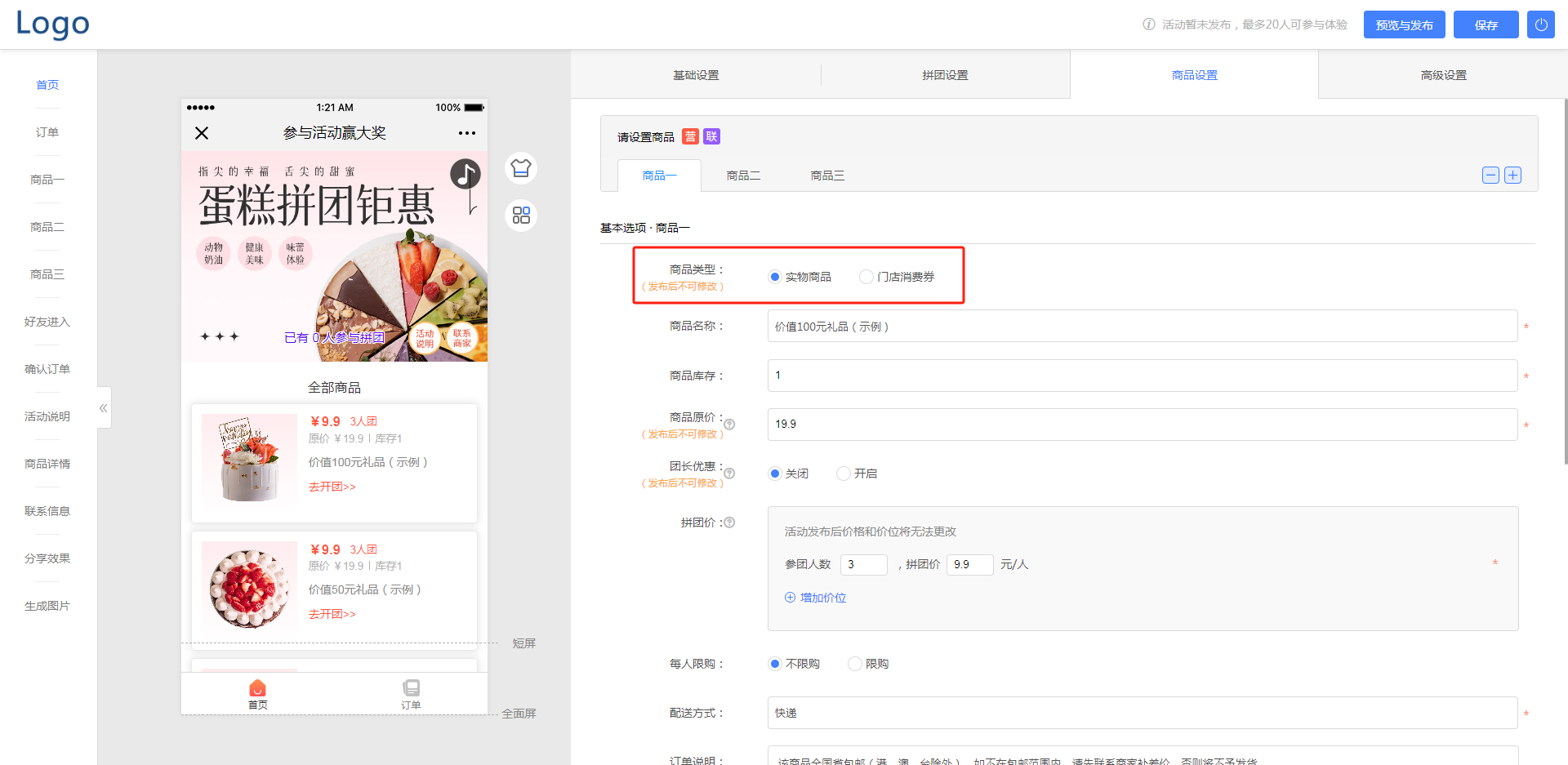Click white cake product thumbnail
The image size is (1568, 765).
pos(249,462)
